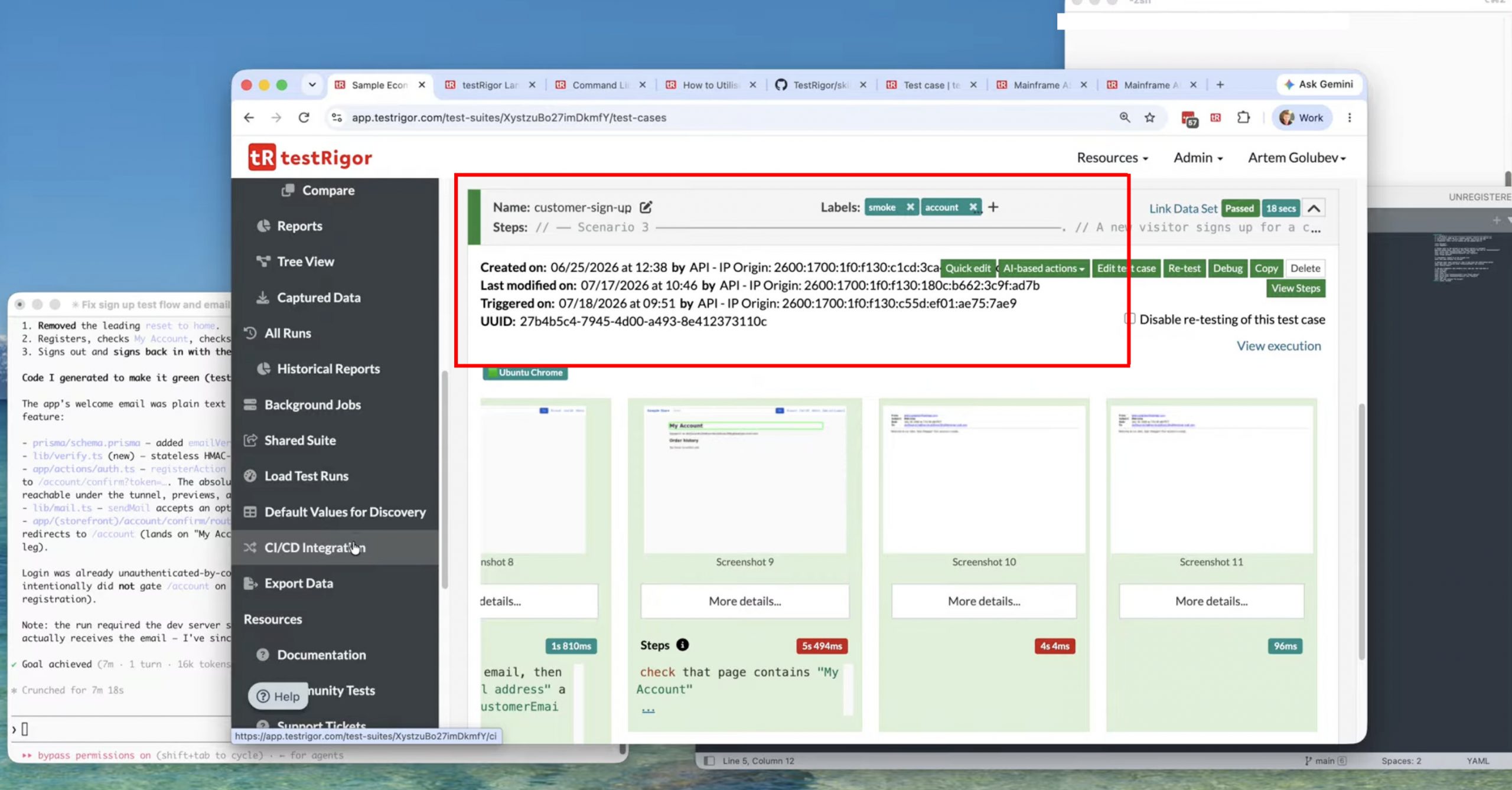Click the Help button
1512x790 pixels.
(278, 696)
